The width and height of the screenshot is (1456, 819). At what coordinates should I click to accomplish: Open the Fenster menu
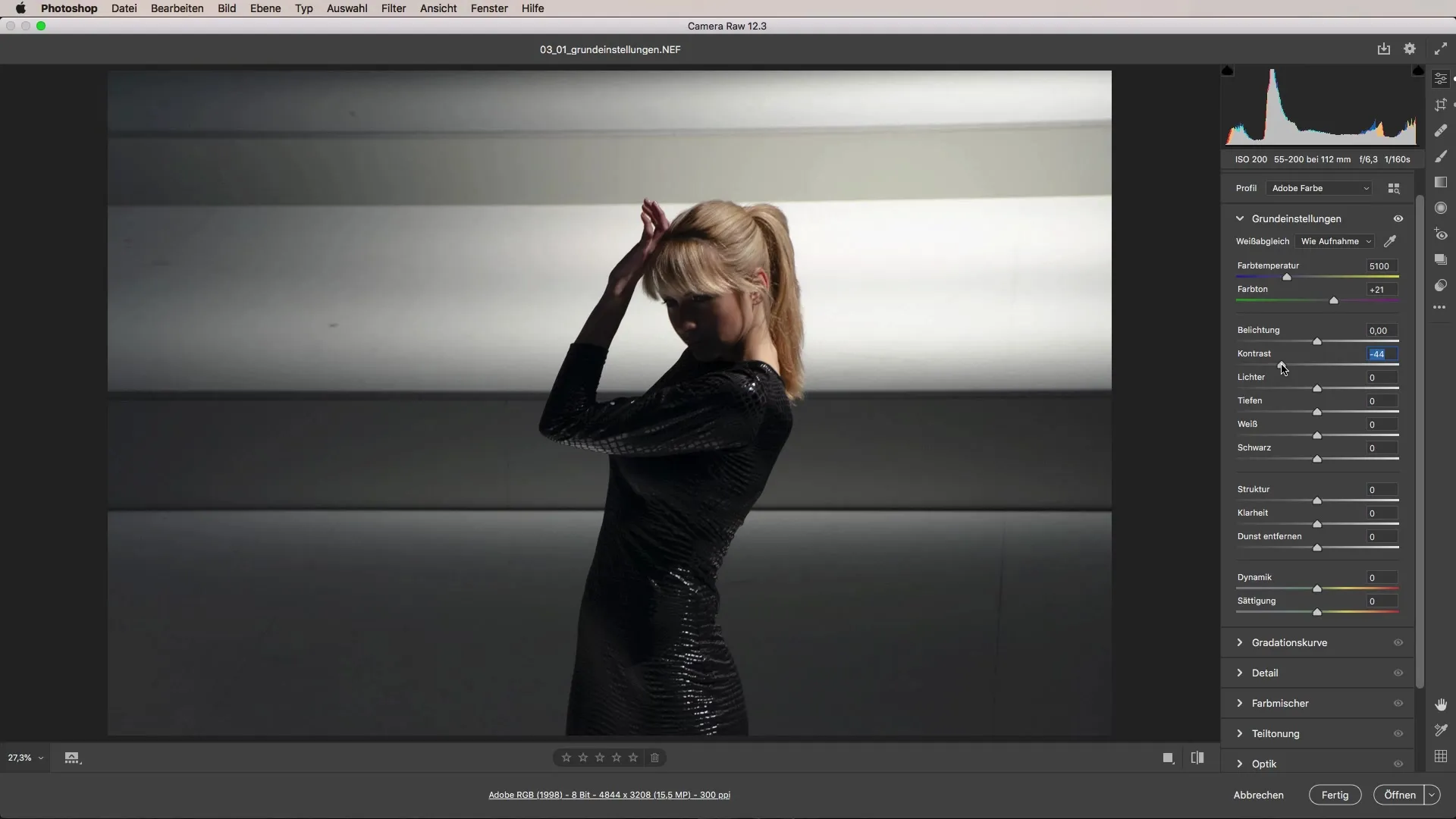(489, 8)
